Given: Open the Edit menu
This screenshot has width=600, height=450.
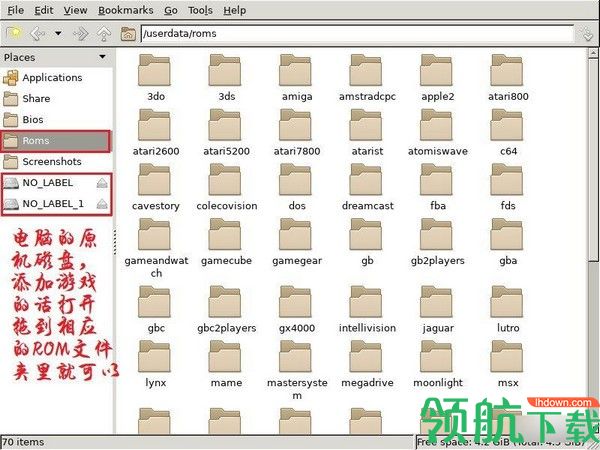Looking at the screenshot, I should 44,10.
